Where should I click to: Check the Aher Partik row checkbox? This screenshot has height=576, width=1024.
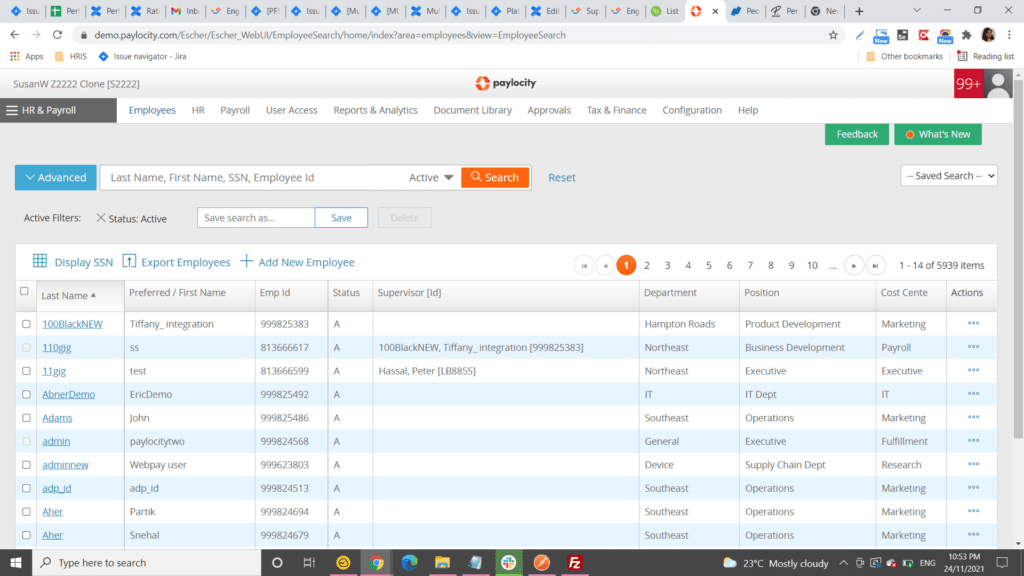(x=26, y=512)
